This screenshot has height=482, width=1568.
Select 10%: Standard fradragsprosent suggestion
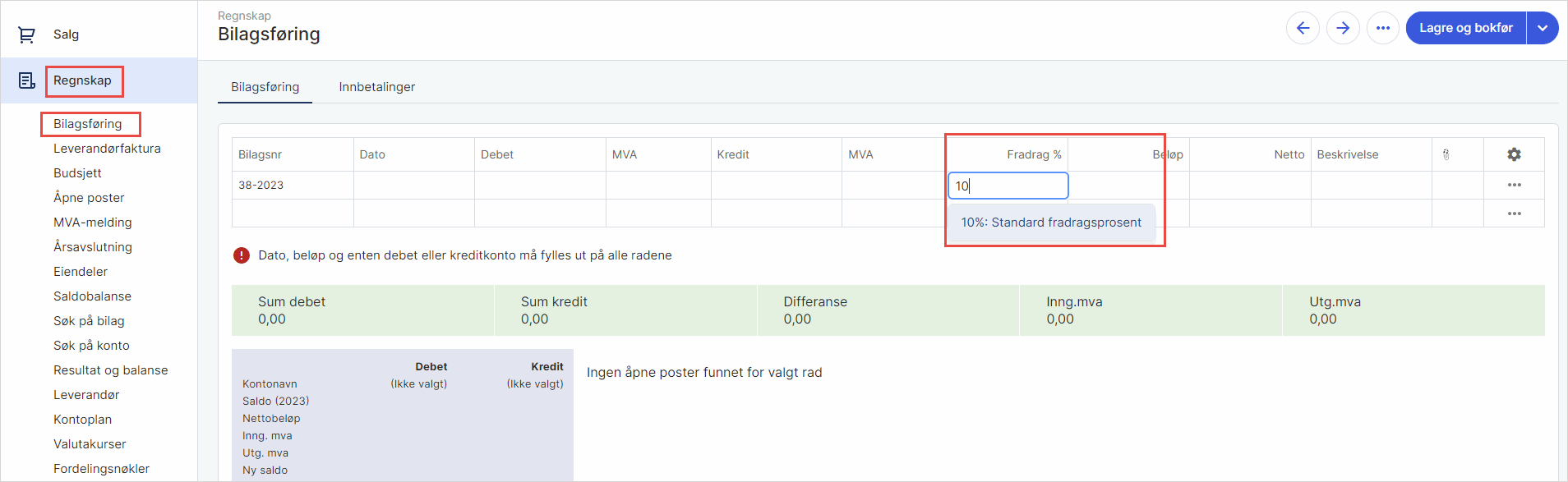1051,223
